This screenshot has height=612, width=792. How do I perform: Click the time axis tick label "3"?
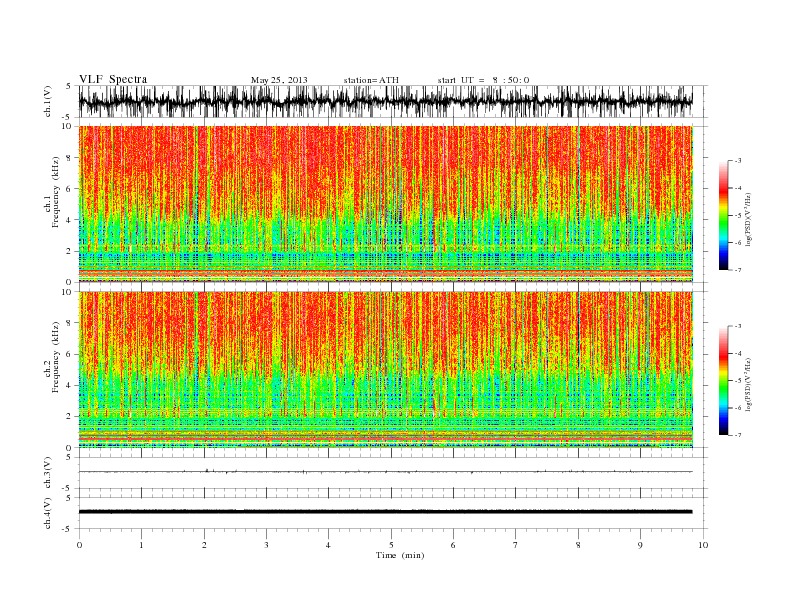pyautogui.click(x=266, y=545)
